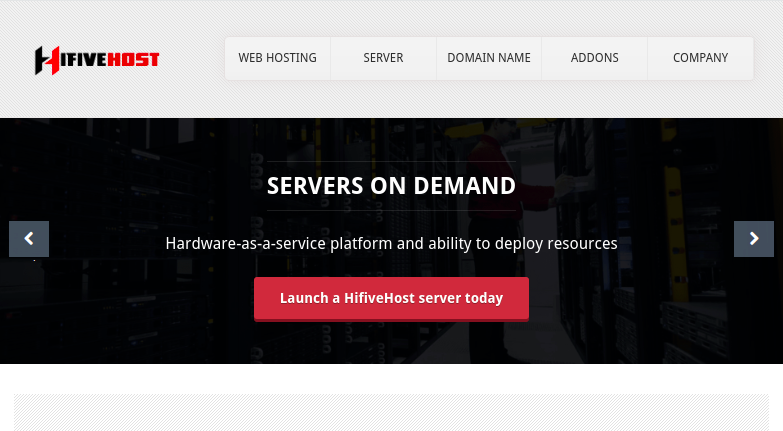Click the HifiveHost logo
Screen dimensions: 783x431
pos(97,60)
